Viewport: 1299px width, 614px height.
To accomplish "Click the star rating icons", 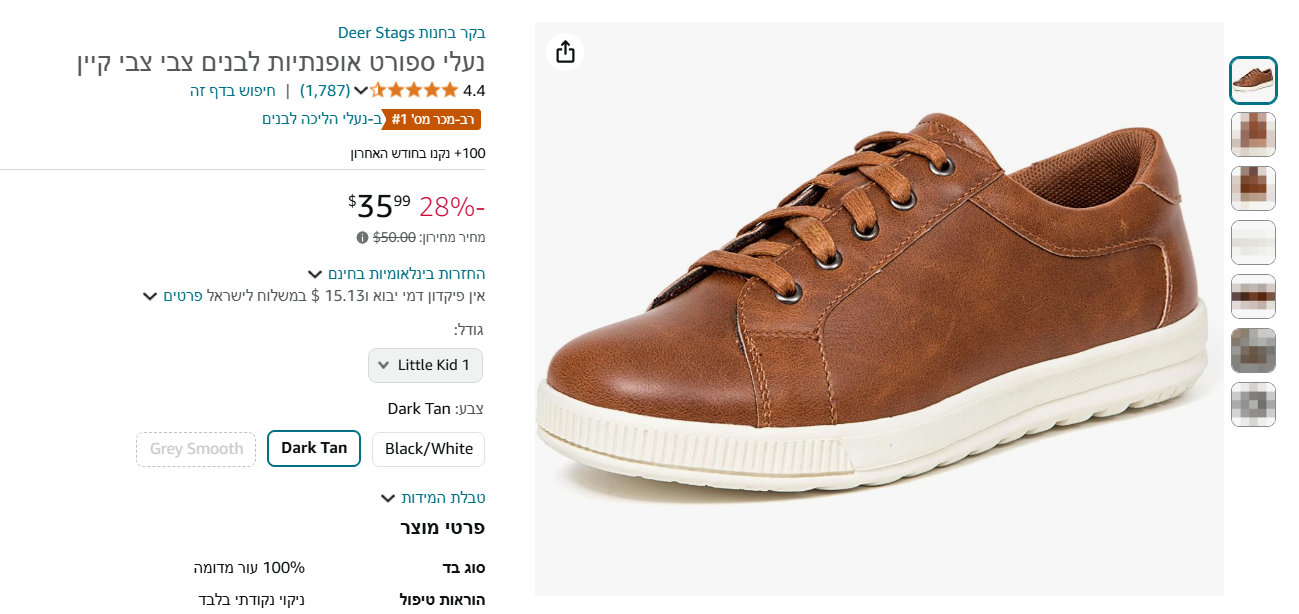I will pos(414,90).
